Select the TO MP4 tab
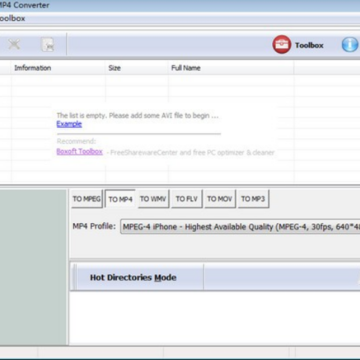The height and width of the screenshot is (360, 360). 120,199
